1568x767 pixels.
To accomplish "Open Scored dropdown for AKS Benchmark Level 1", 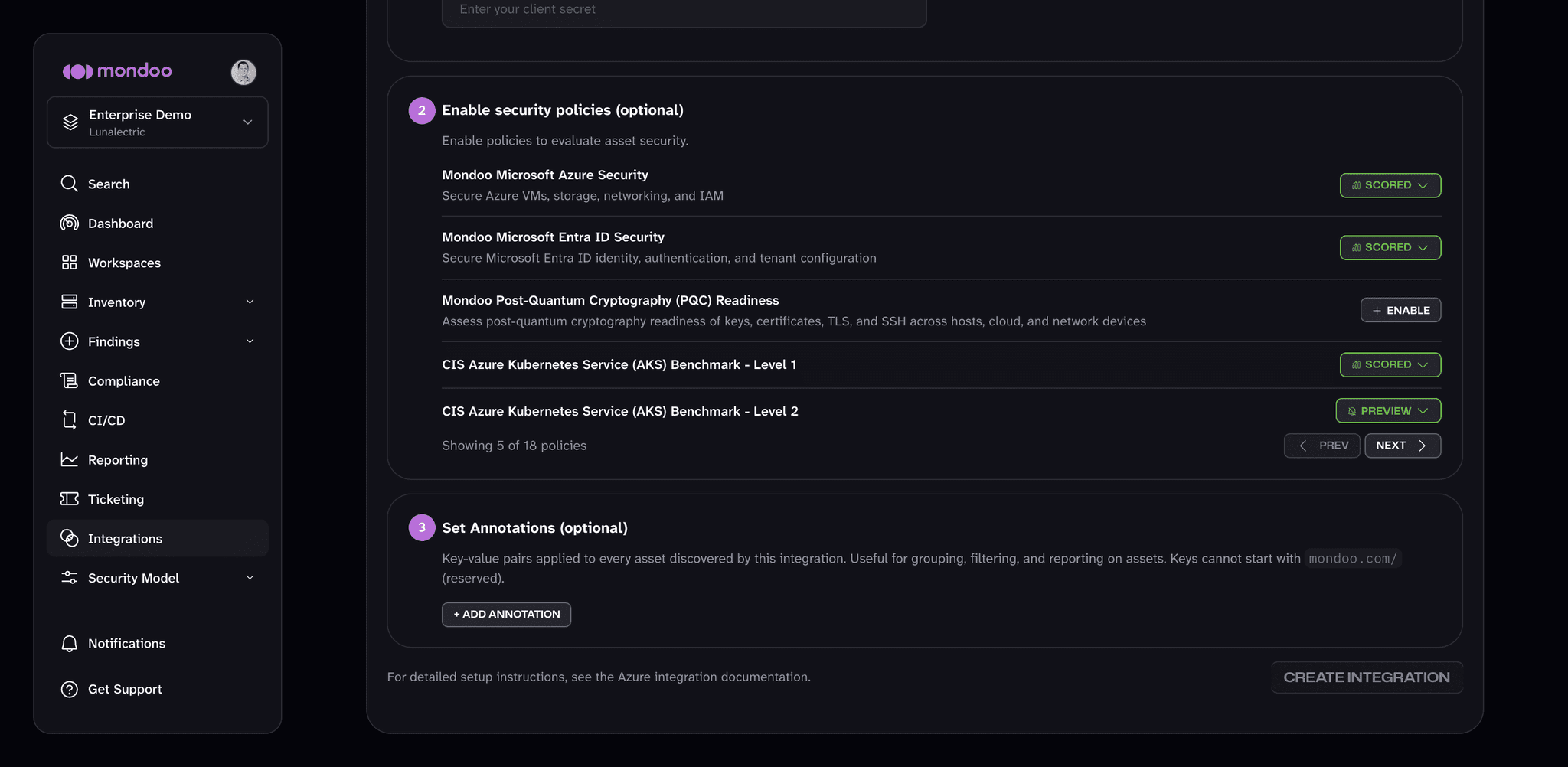I will pyautogui.click(x=1390, y=364).
